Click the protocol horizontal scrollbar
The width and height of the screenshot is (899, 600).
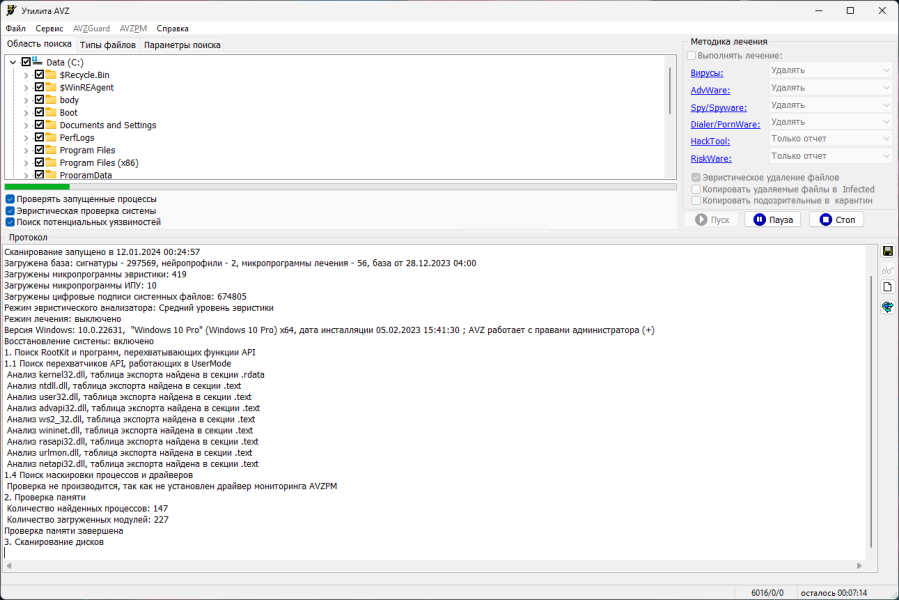click(x=434, y=566)
